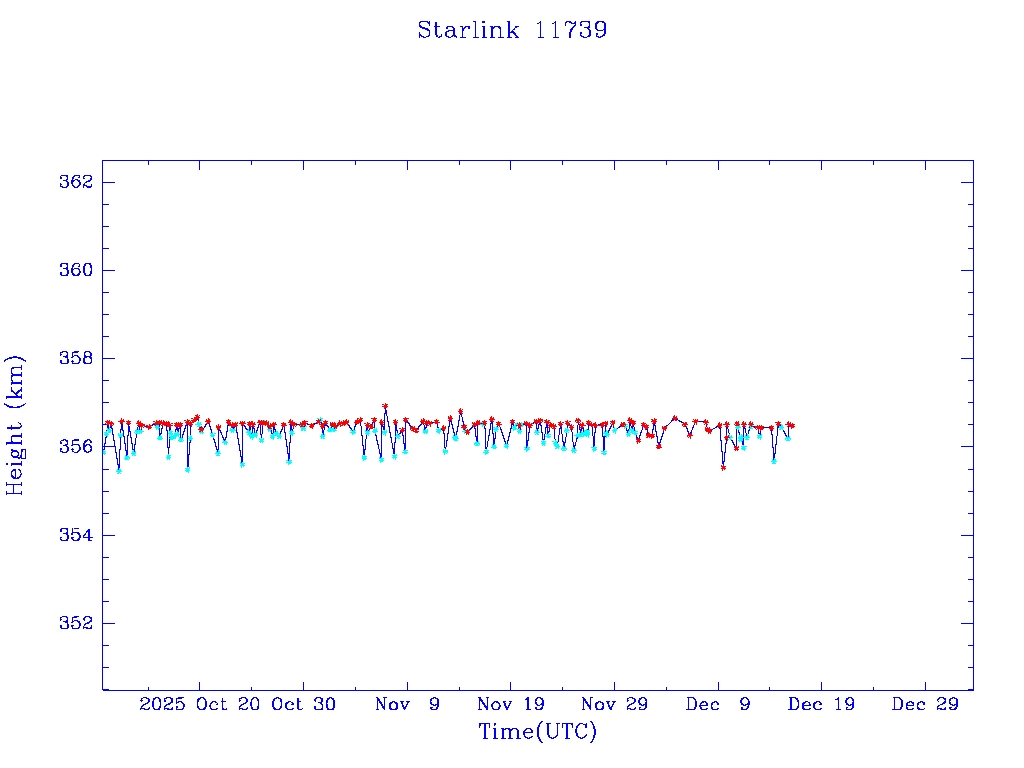
Task: Click the highest red peak near Nov 7
Action: [385, 406]
